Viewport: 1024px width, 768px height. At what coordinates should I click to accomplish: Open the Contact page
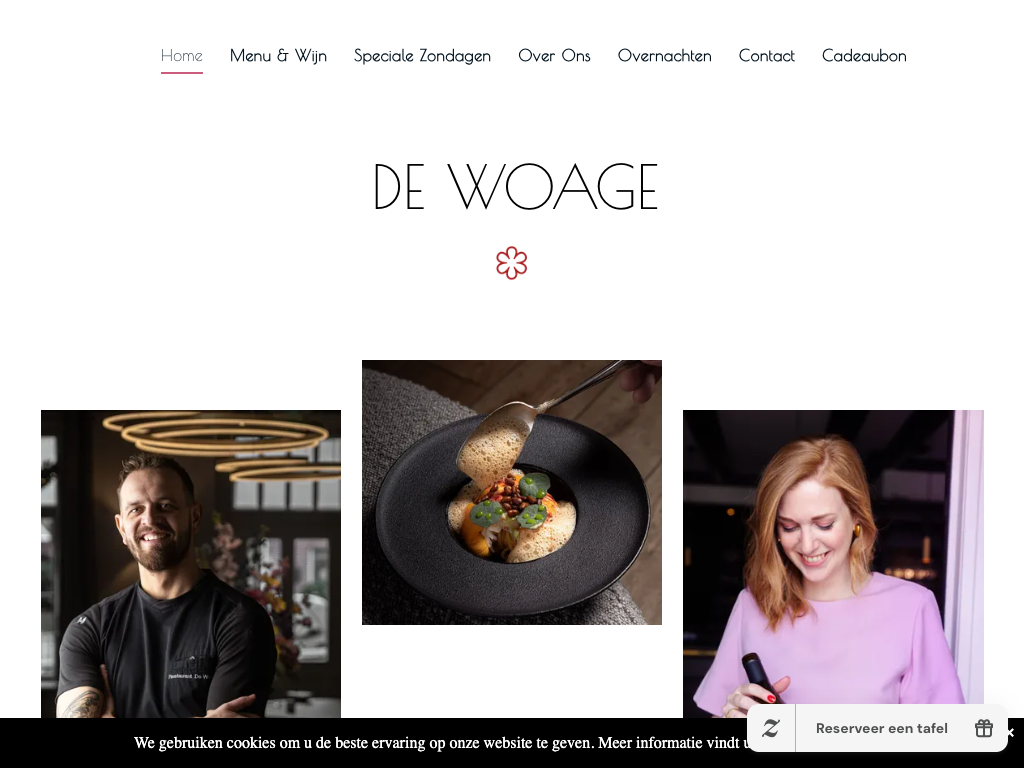(x=767, y=56)
